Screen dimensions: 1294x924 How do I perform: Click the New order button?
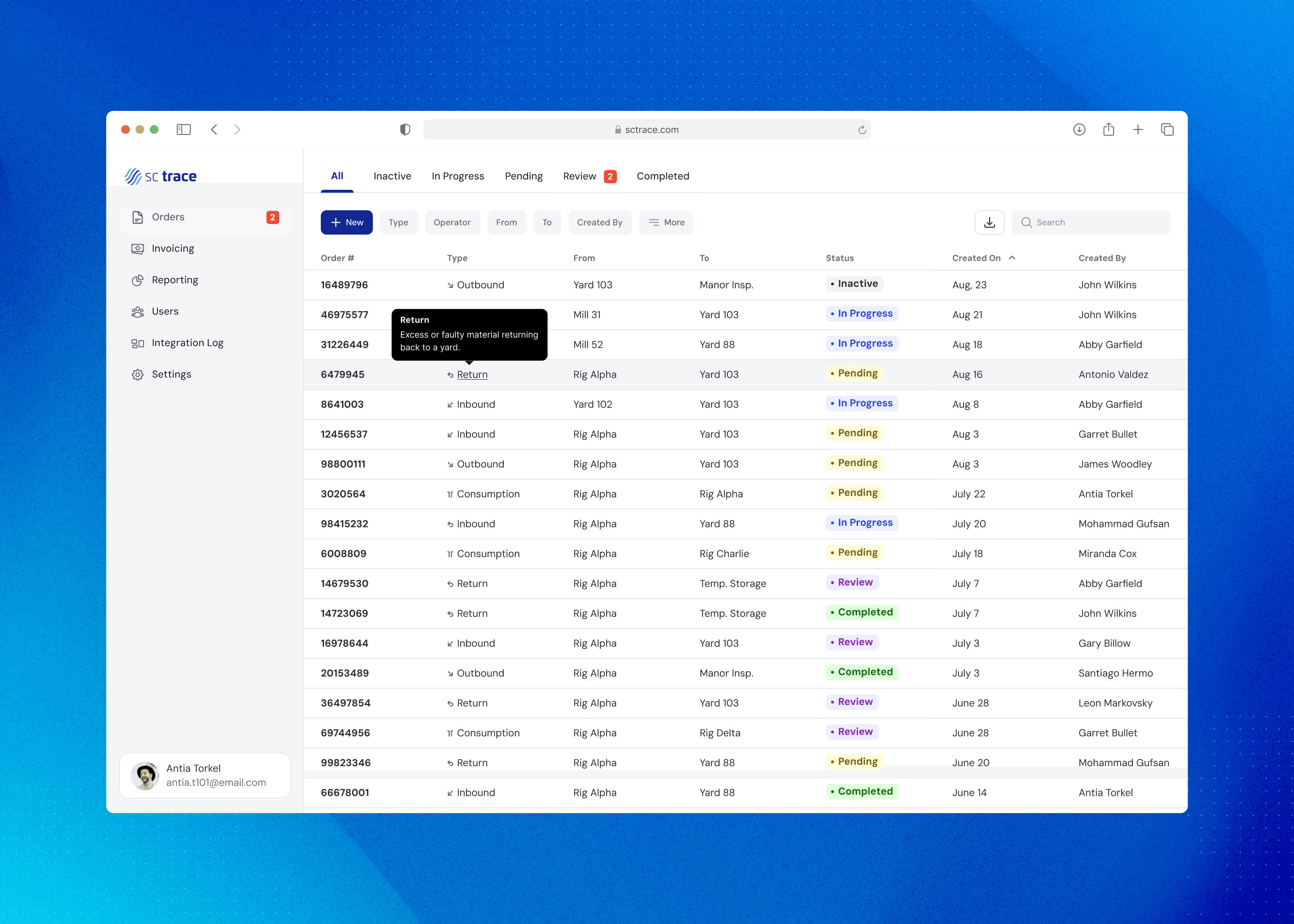(347, 223)
